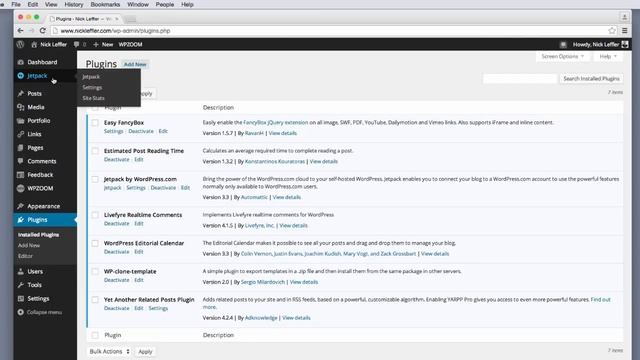View details for Livefyre Realtime Comments
Image resolution: width=640 pixels, height=360 pixels.
[x=293, y=225]
